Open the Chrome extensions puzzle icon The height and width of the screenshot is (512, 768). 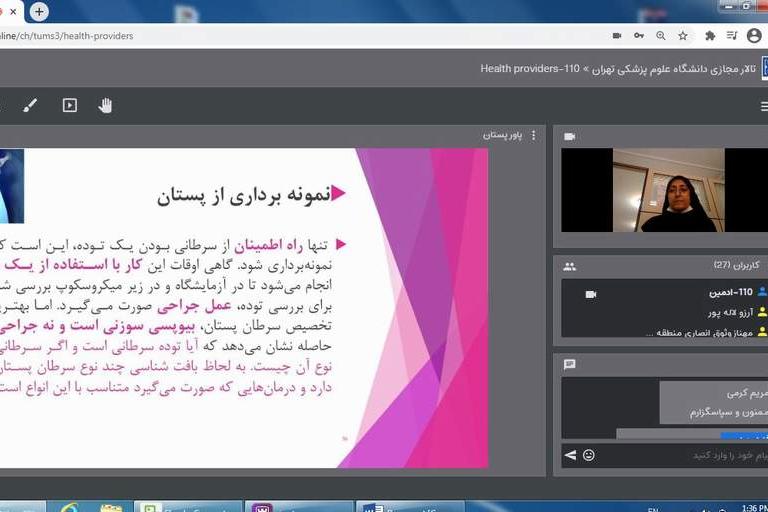710,36
